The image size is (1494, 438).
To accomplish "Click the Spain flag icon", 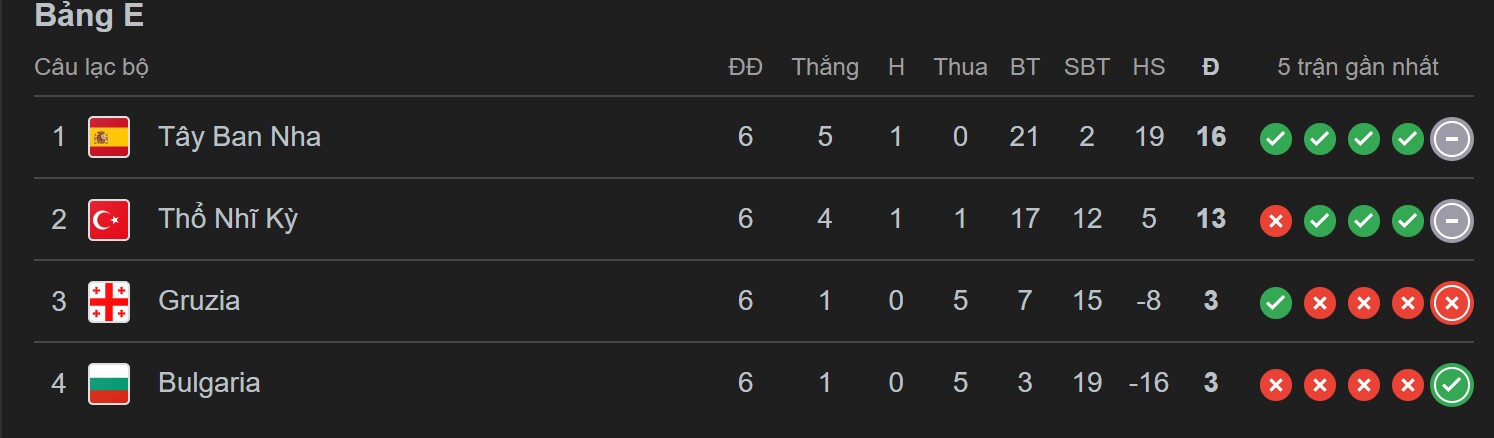I will [109, 137].
